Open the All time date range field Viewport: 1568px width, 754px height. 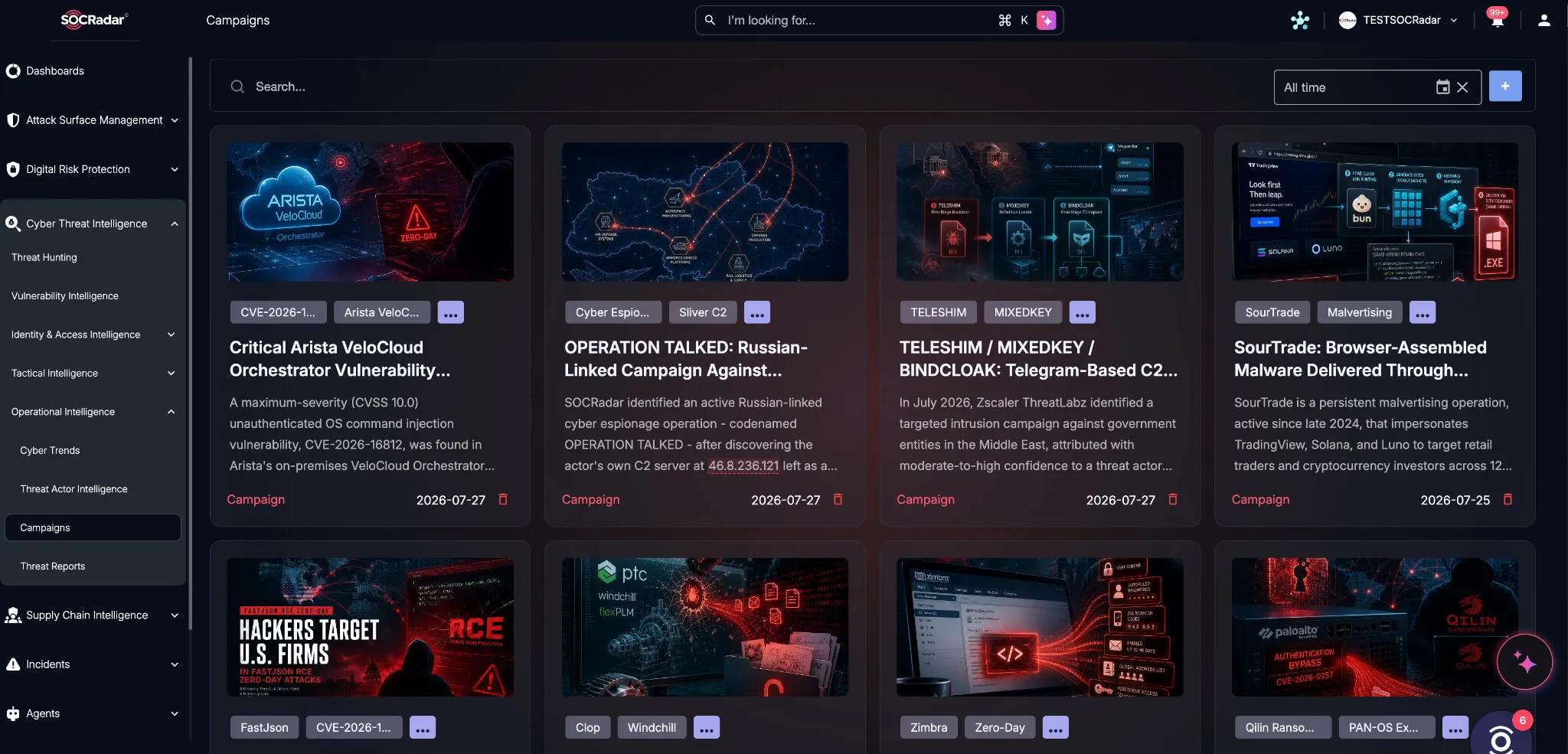pyautogui.click(x=1377, y=87)
